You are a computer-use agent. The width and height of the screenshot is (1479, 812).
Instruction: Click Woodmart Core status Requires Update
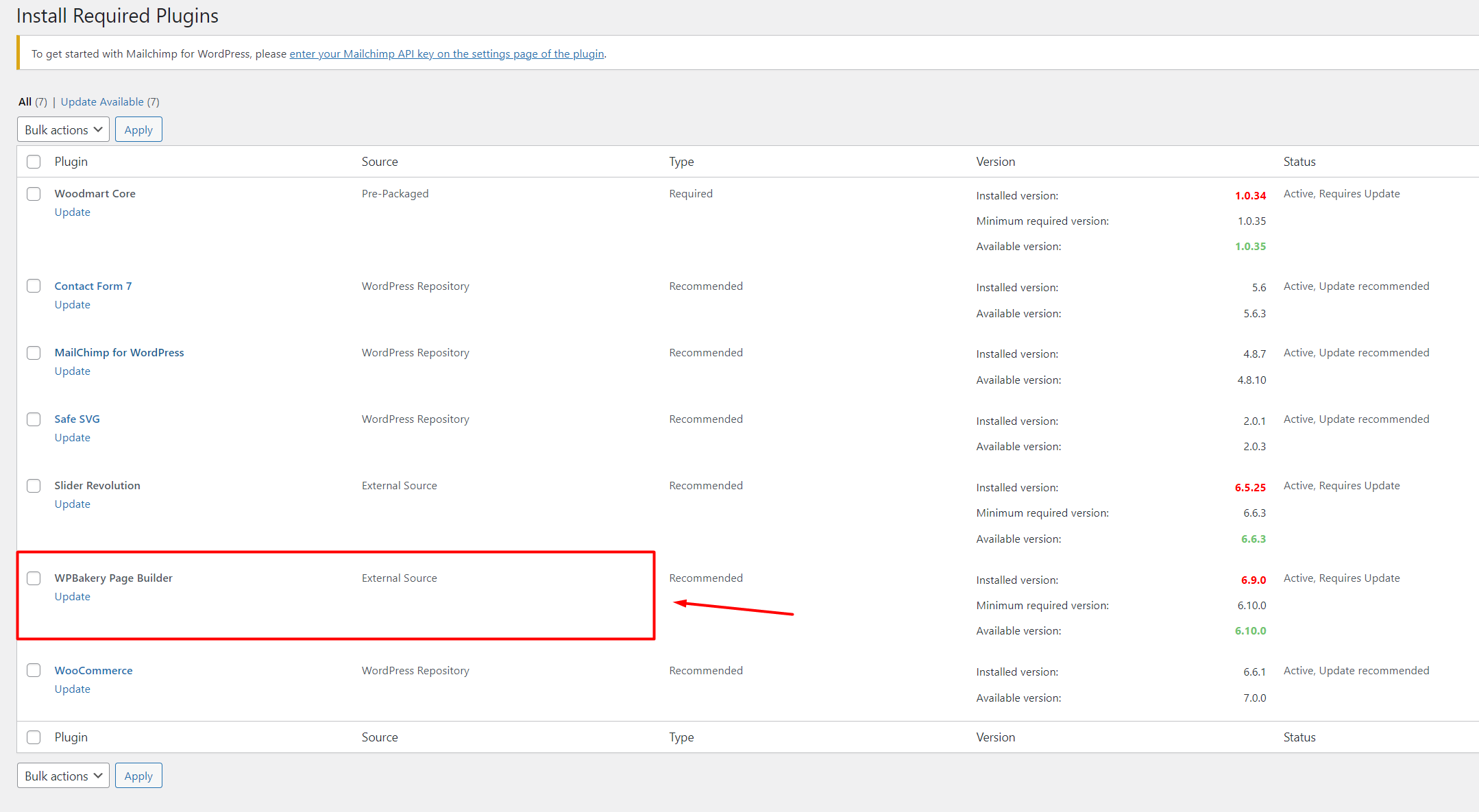tap(1341, 194)
